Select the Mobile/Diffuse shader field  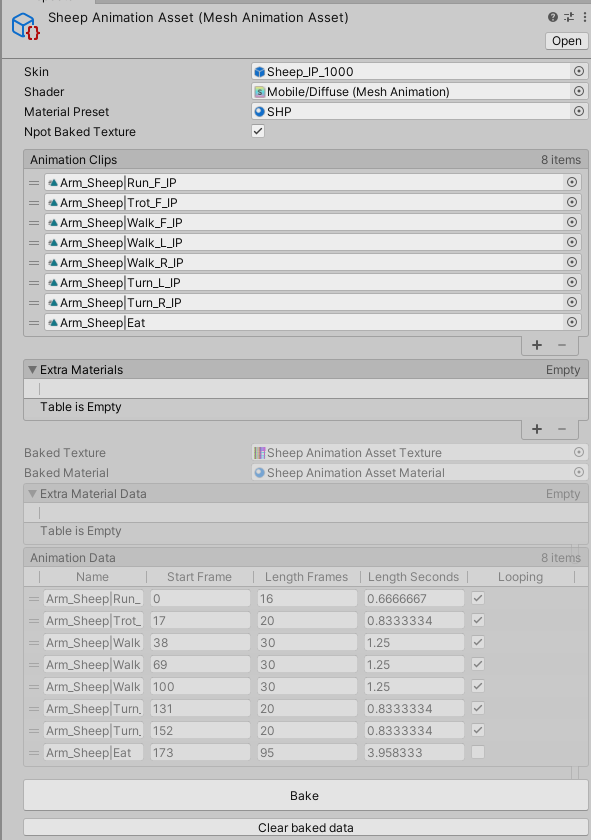tap(412, 92)
